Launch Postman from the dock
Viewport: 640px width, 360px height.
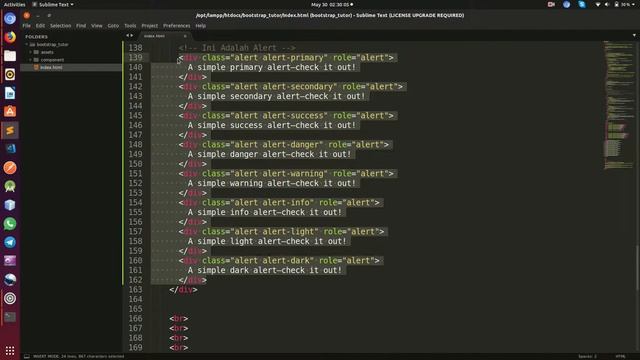[10, 168]
